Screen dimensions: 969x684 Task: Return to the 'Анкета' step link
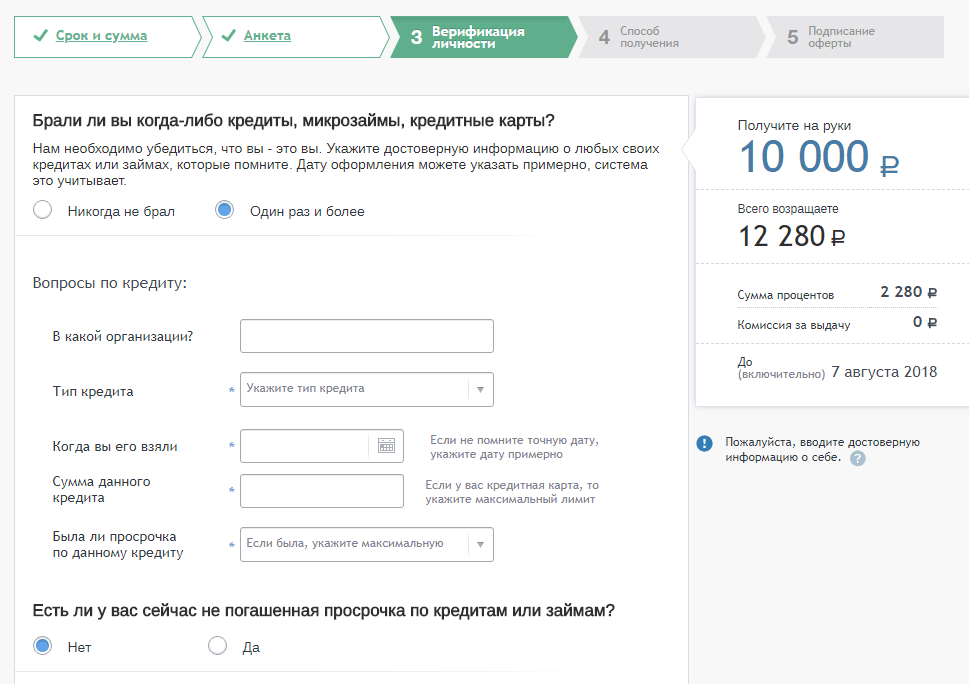267,36
